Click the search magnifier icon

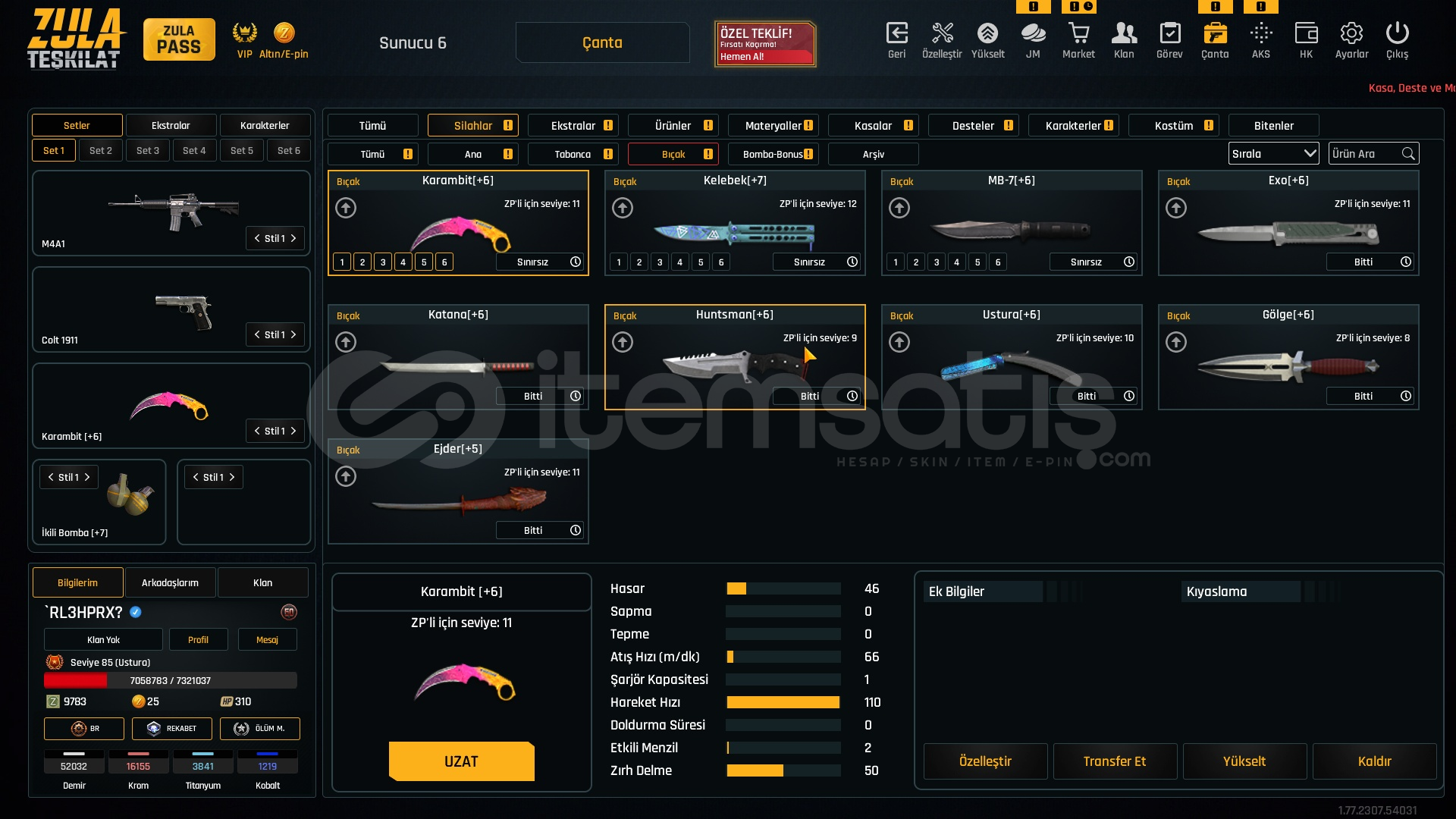click(1408, 154)
